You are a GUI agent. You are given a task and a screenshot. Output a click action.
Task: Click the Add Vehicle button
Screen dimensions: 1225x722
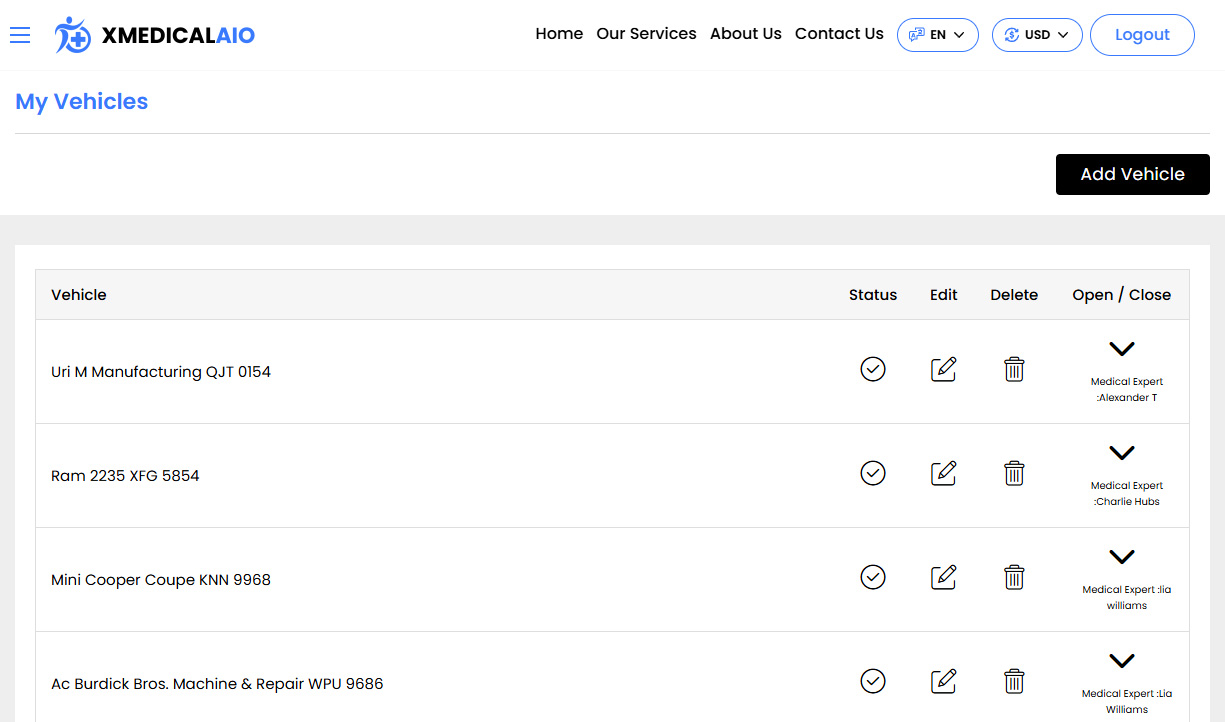[x=1132, y=174]
